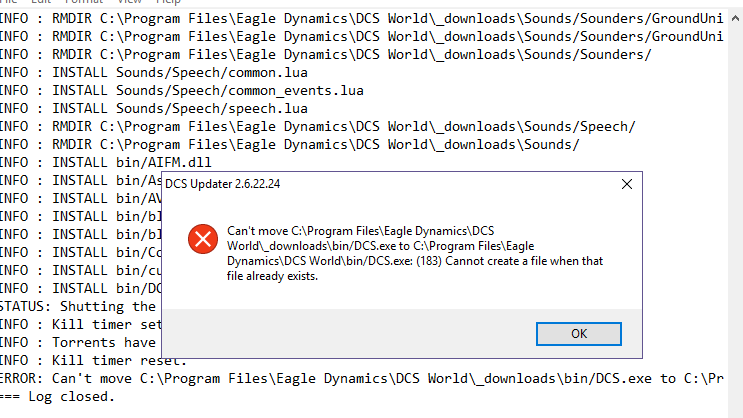Click the red error icon in dialog
The height and width of the screenshot is (418, 743).
click(203, 239)
